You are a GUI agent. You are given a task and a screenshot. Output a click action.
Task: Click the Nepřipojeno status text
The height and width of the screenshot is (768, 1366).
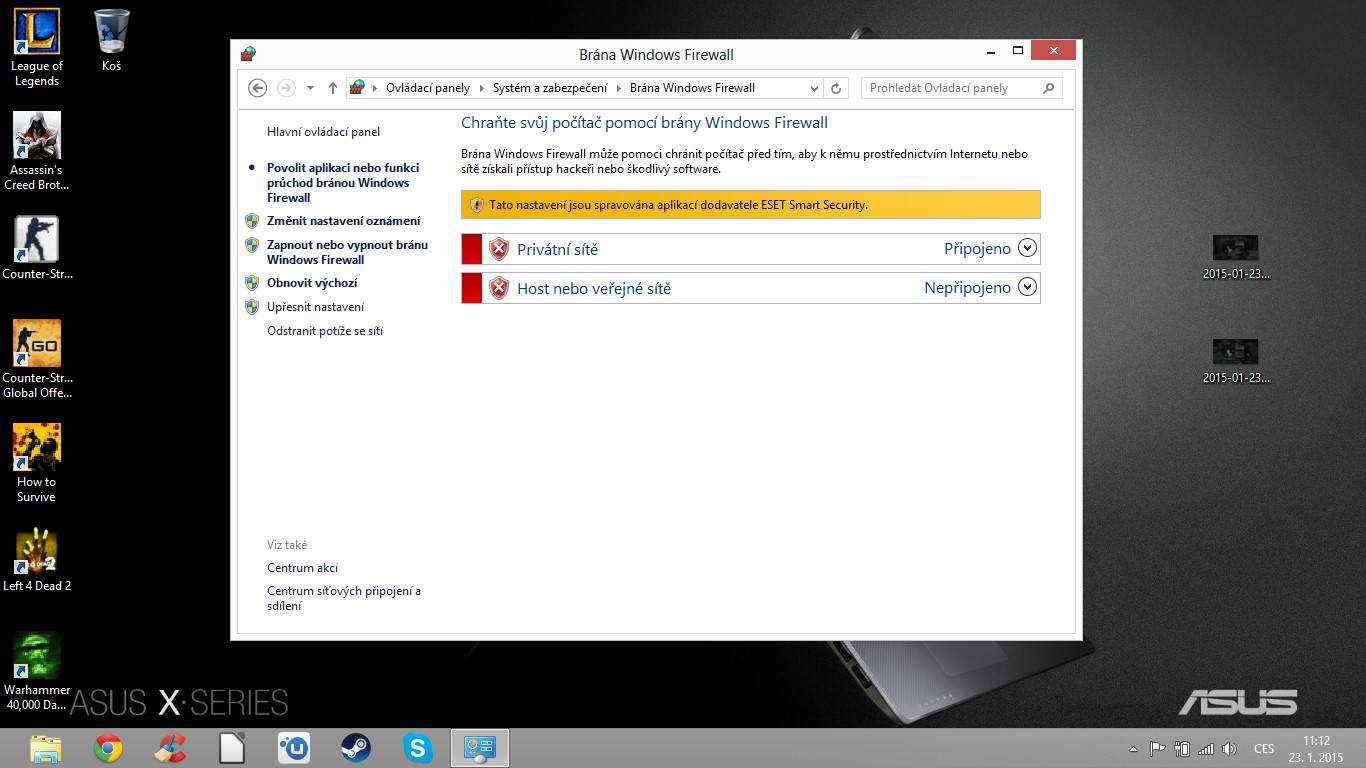pos(967,287)
